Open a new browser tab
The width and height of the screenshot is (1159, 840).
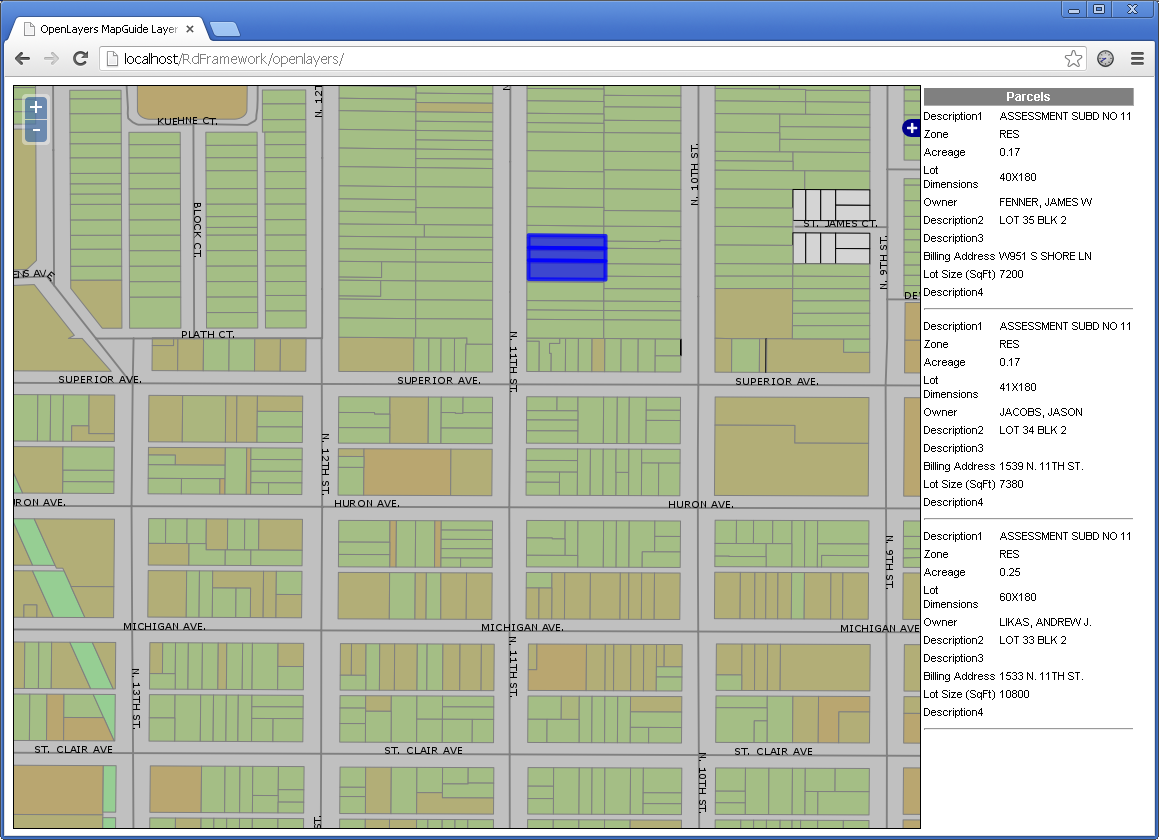tap(224, 29)
